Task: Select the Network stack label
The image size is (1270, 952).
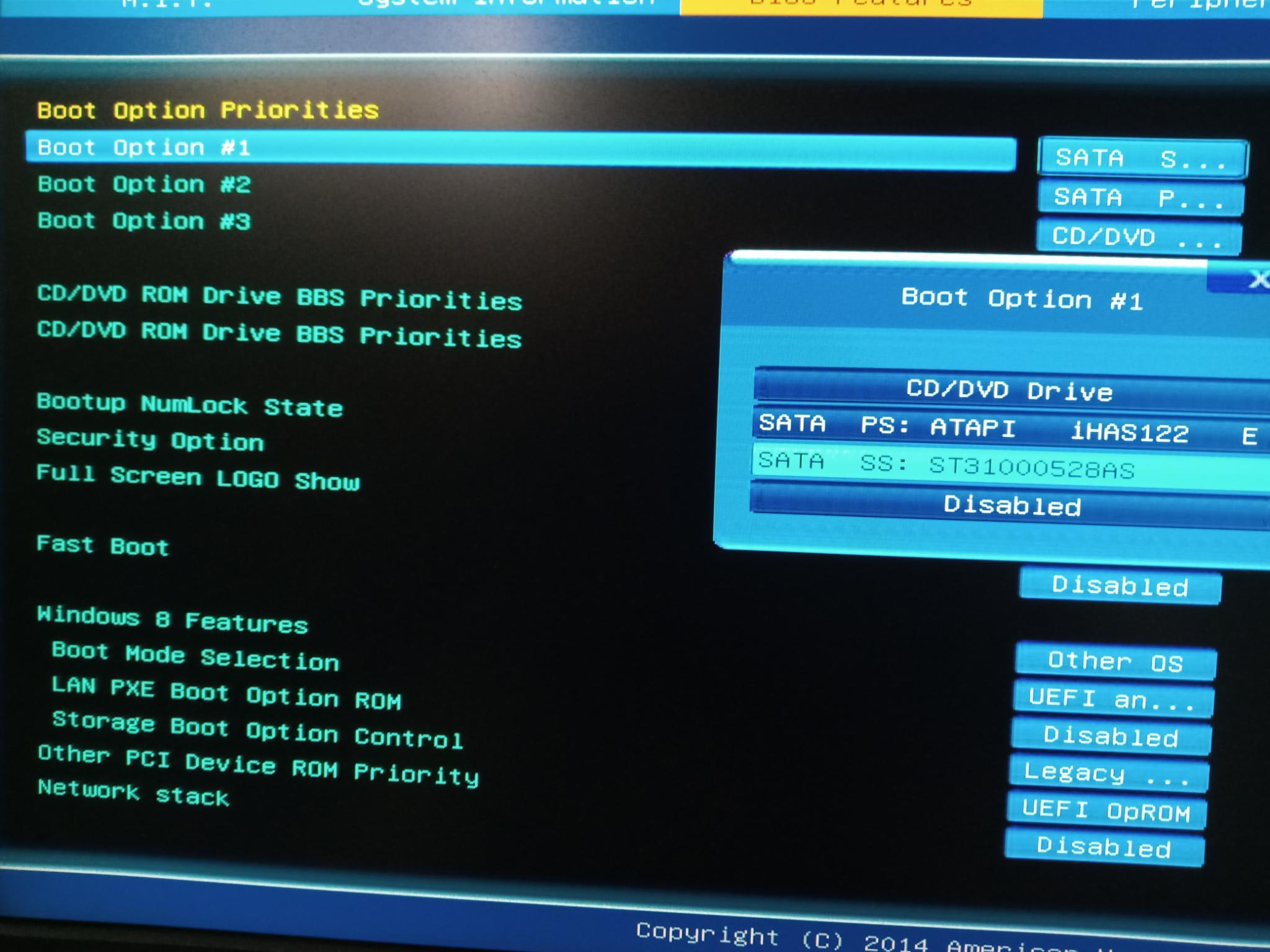Action: pyautogui.click(x=133, y=792)
